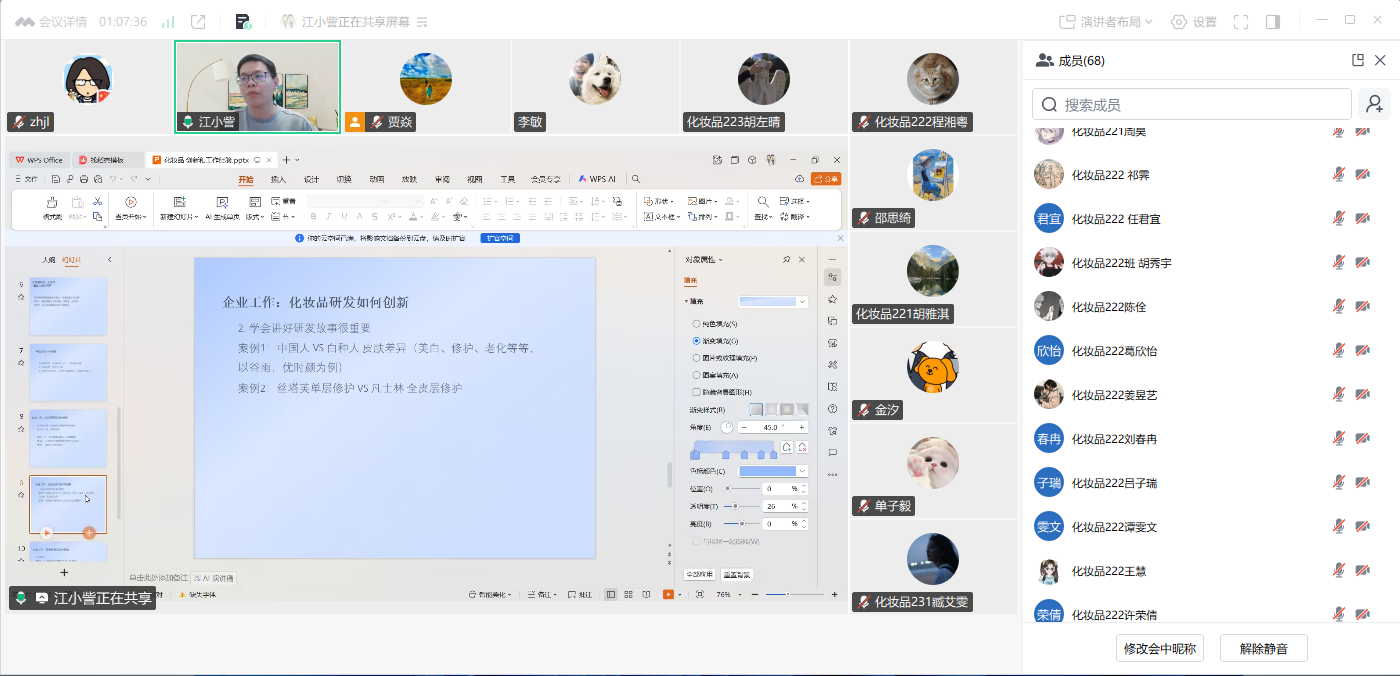Viewport: 1400px width, 676px height.
Task: Open the 审阅 ribbon tab
Action: (442, 179)
